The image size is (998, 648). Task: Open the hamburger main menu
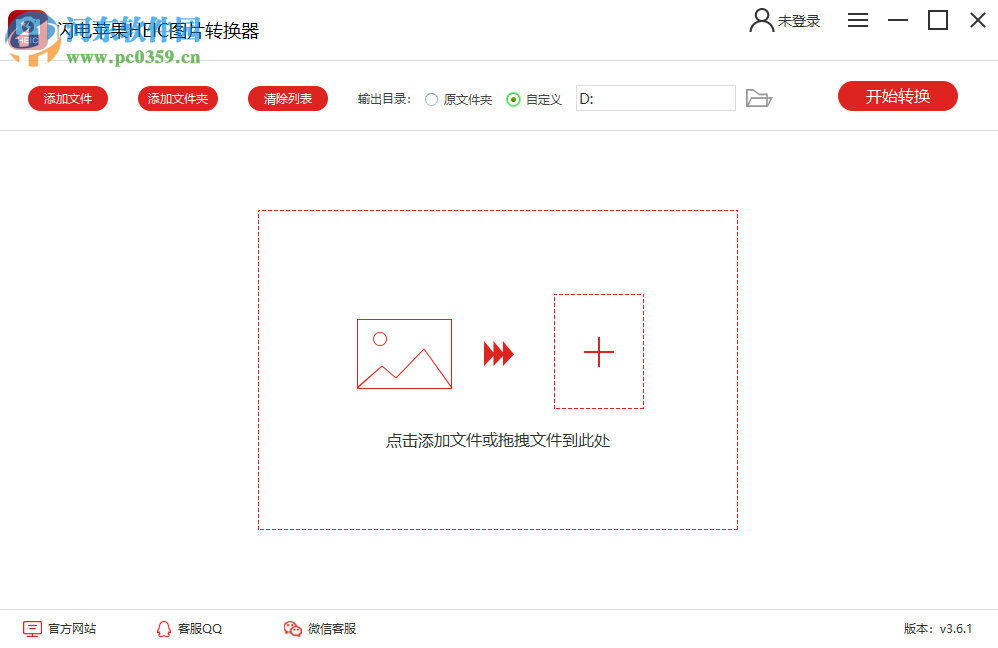pyautogui.click(x=857, y=20)
